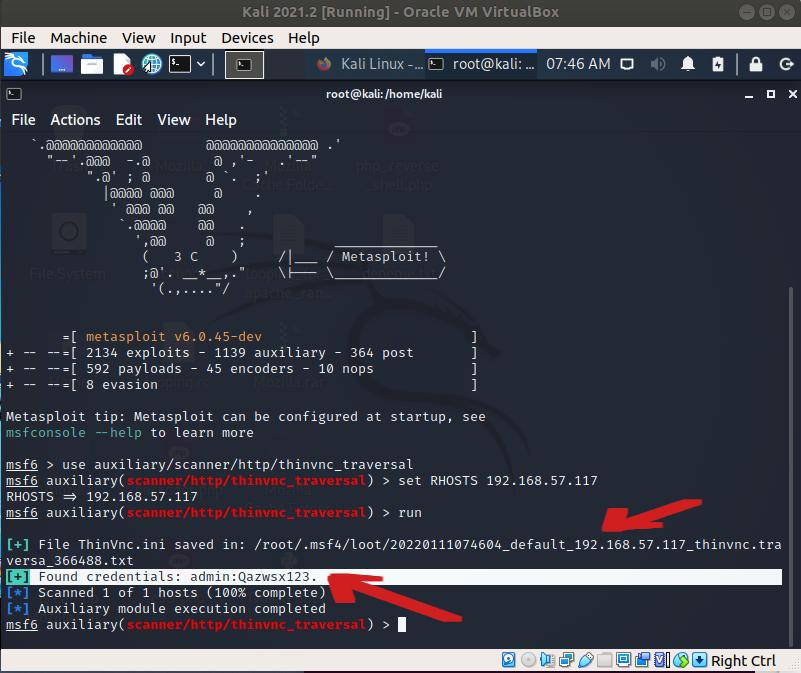Click the log out icon in Kali panel

tap(786, 64)
